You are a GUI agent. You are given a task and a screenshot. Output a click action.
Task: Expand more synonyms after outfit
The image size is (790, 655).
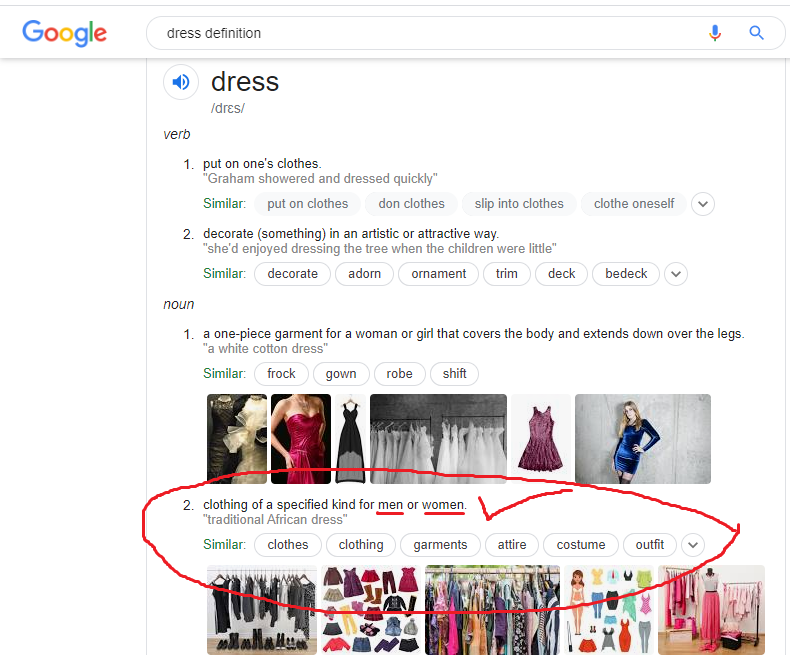[x=693, y=545]
